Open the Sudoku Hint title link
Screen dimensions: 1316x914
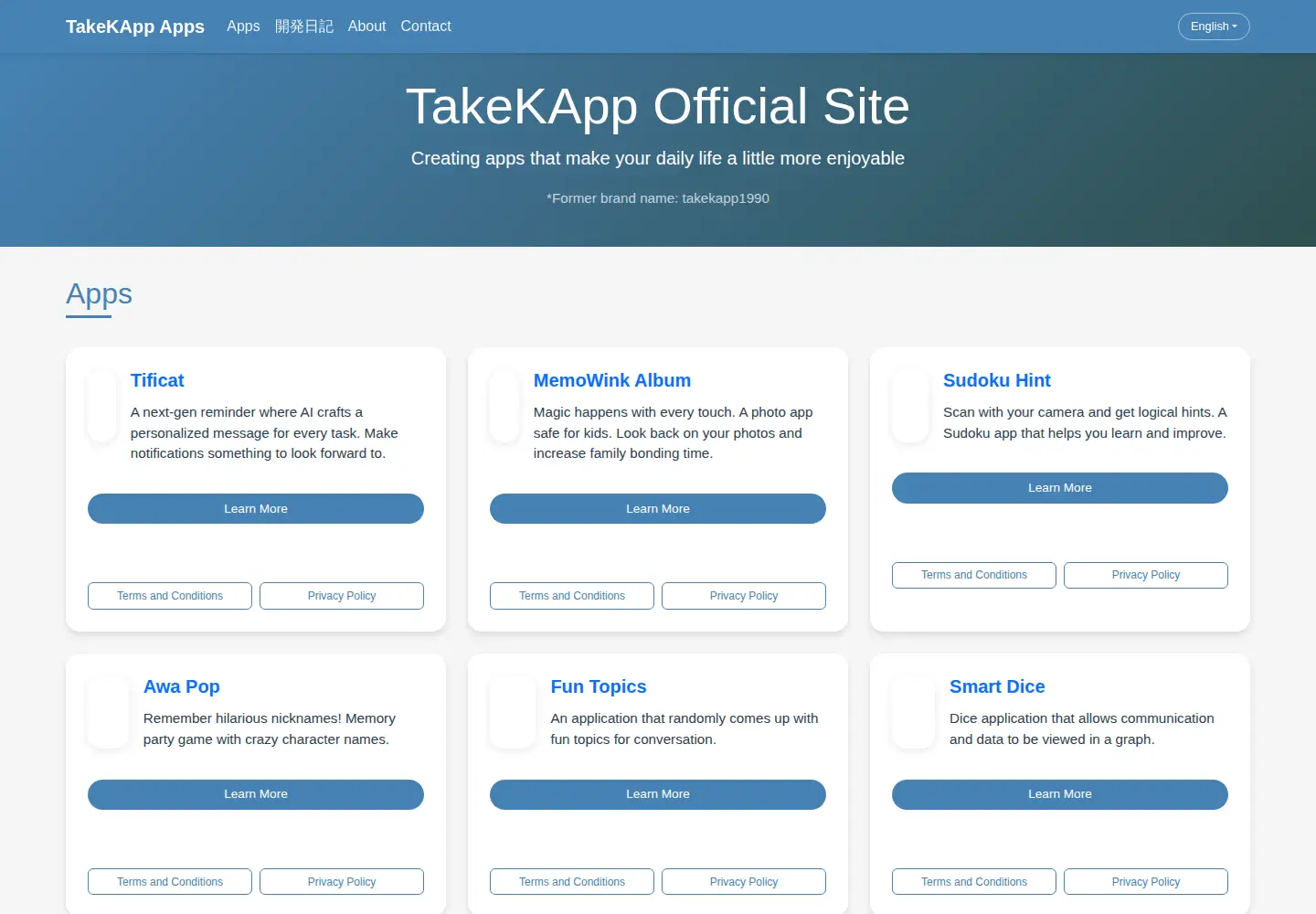click(997, 380)
